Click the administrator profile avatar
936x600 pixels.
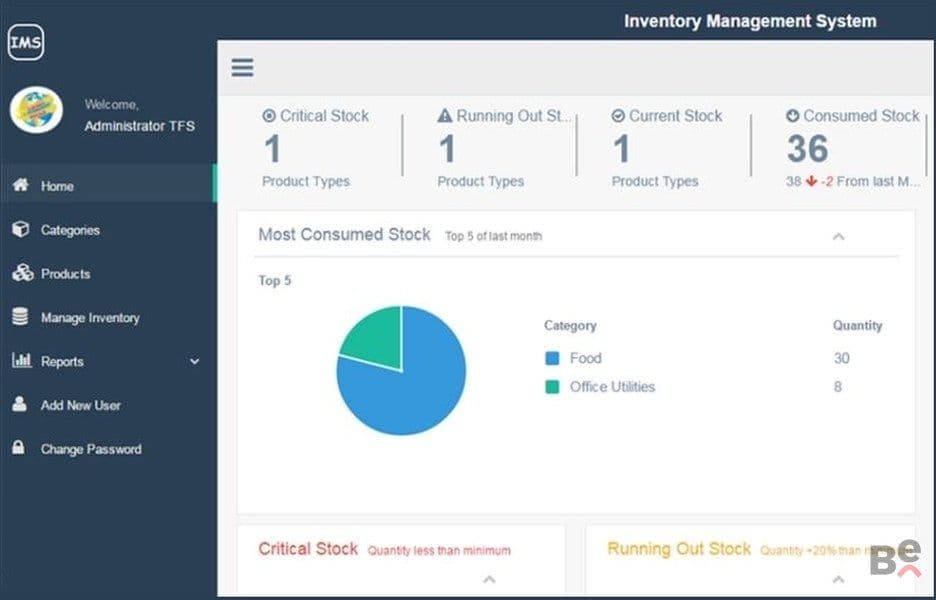tap(36, 110)
